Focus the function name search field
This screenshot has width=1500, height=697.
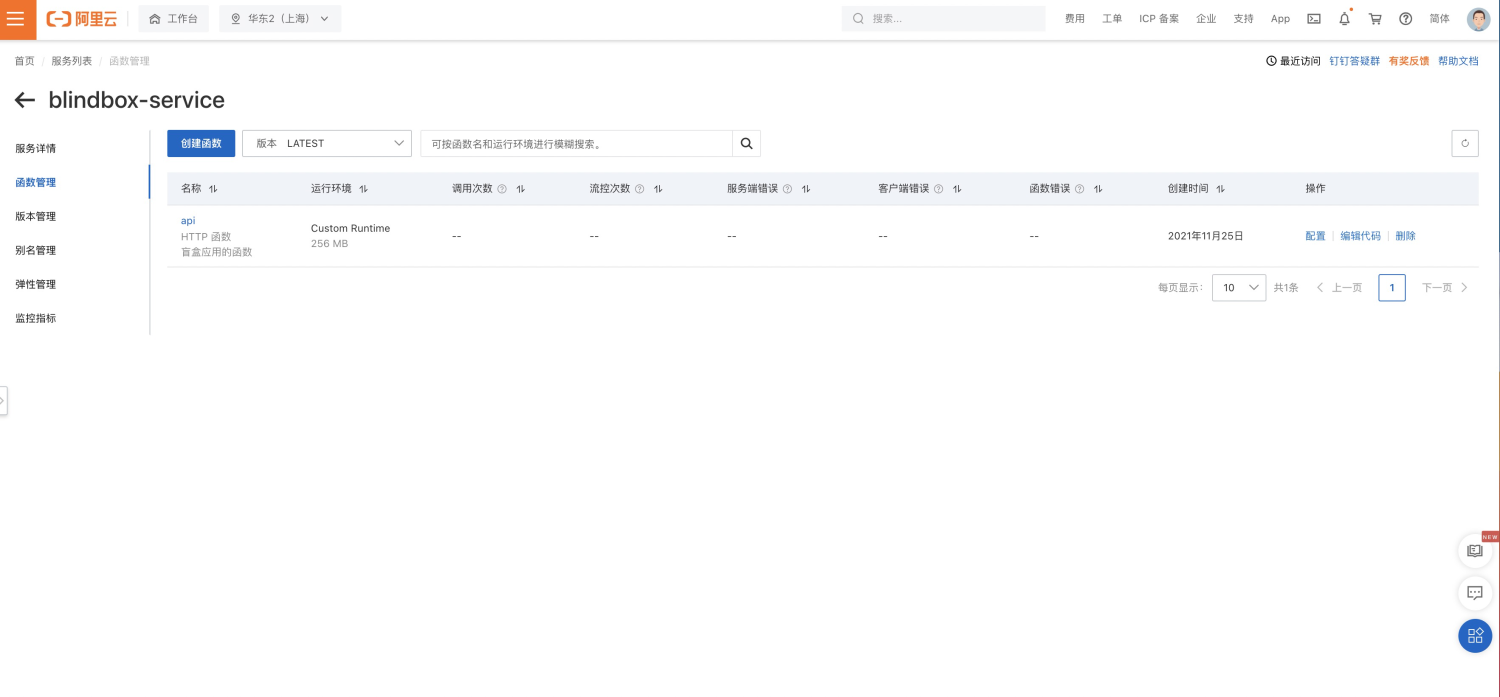576,143
